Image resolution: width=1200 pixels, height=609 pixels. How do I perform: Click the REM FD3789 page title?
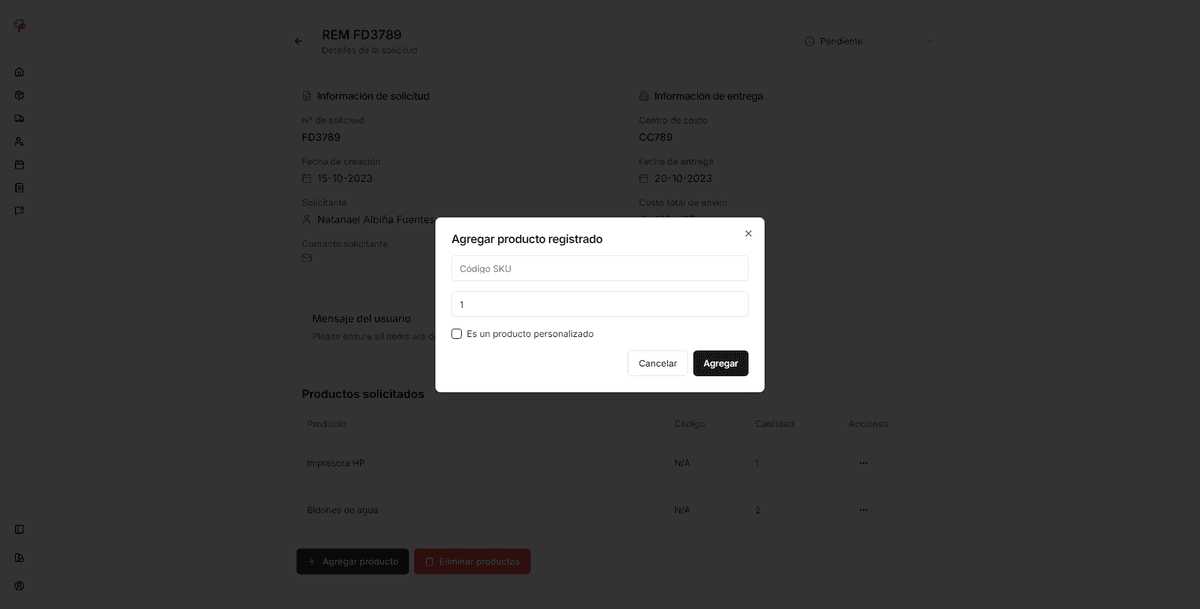362,34
